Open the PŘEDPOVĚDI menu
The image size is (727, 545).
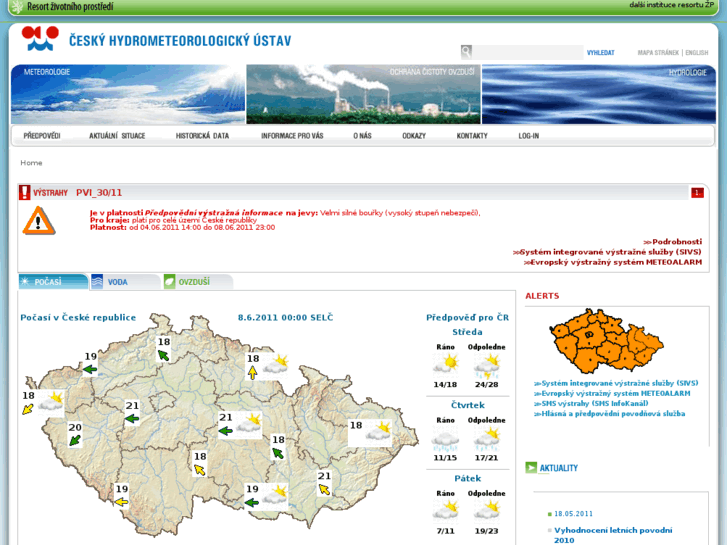point(42,136)
